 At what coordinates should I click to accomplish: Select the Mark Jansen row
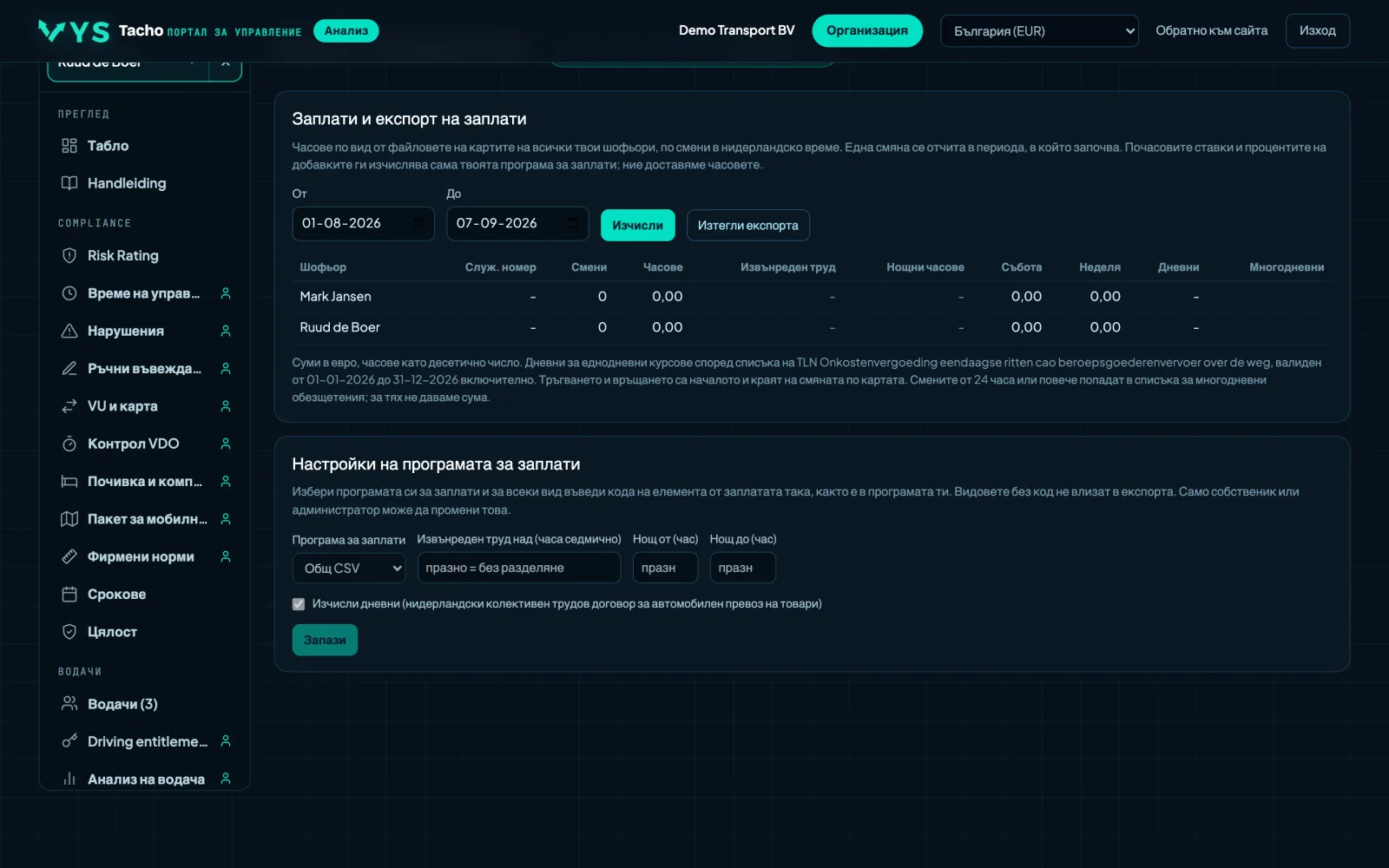click(x=812, y=297)
